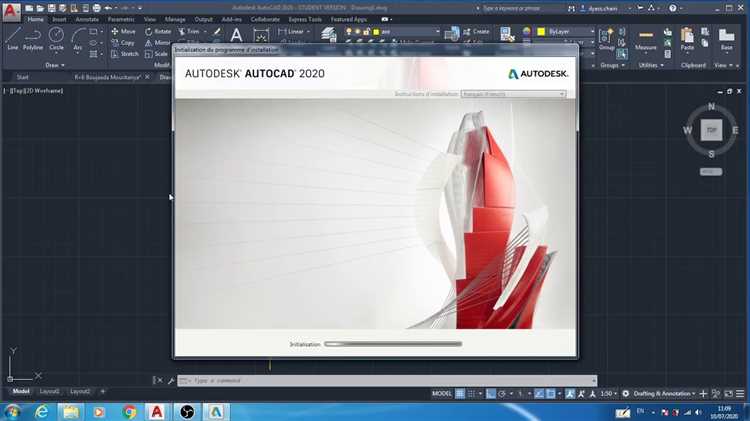Click the installer Initialisation progress bar
The width and height of the screenshot is (750, 421).
(393, 343)
